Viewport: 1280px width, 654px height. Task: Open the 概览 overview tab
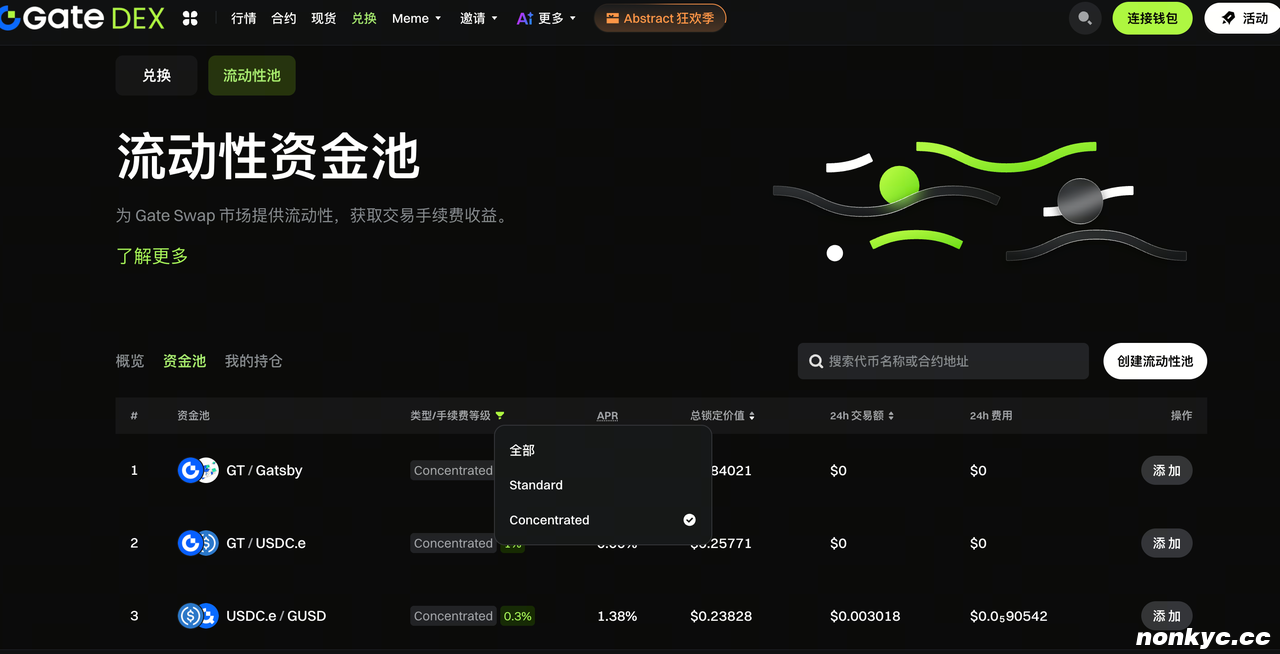click(130, 361)
